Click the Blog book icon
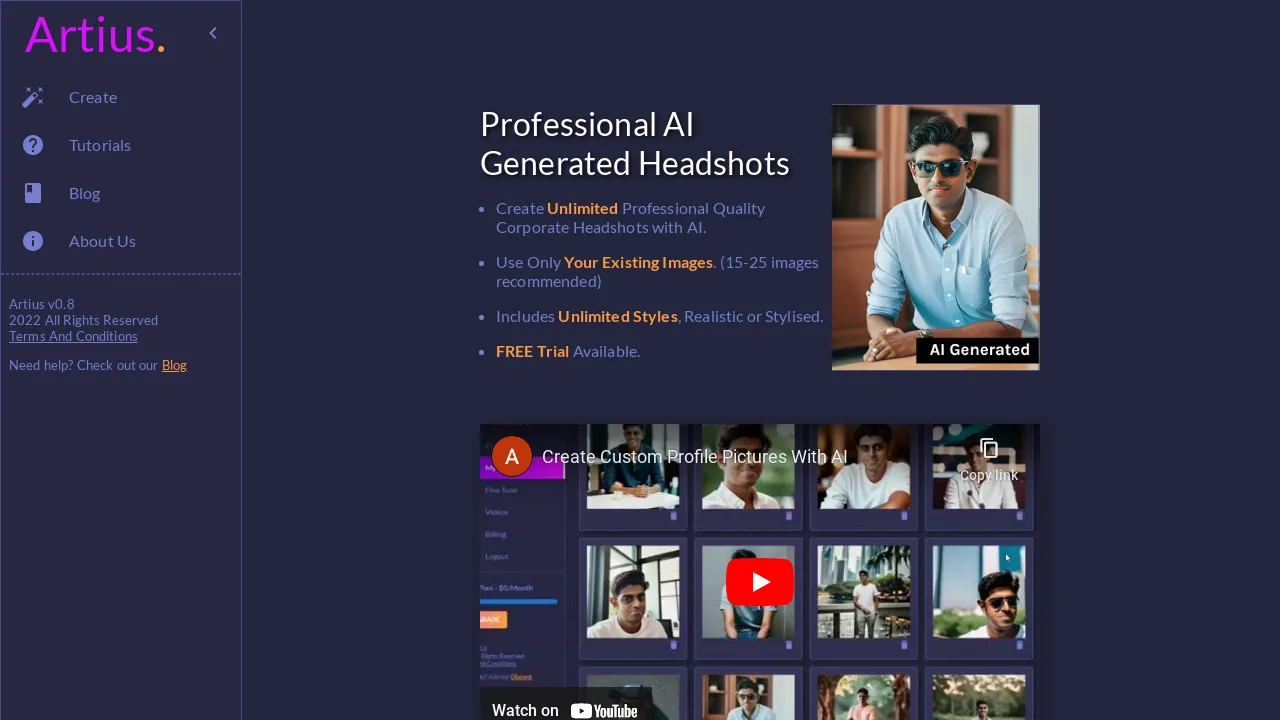The height and width of the screenshot is (720, 1280). coord(33,193)
